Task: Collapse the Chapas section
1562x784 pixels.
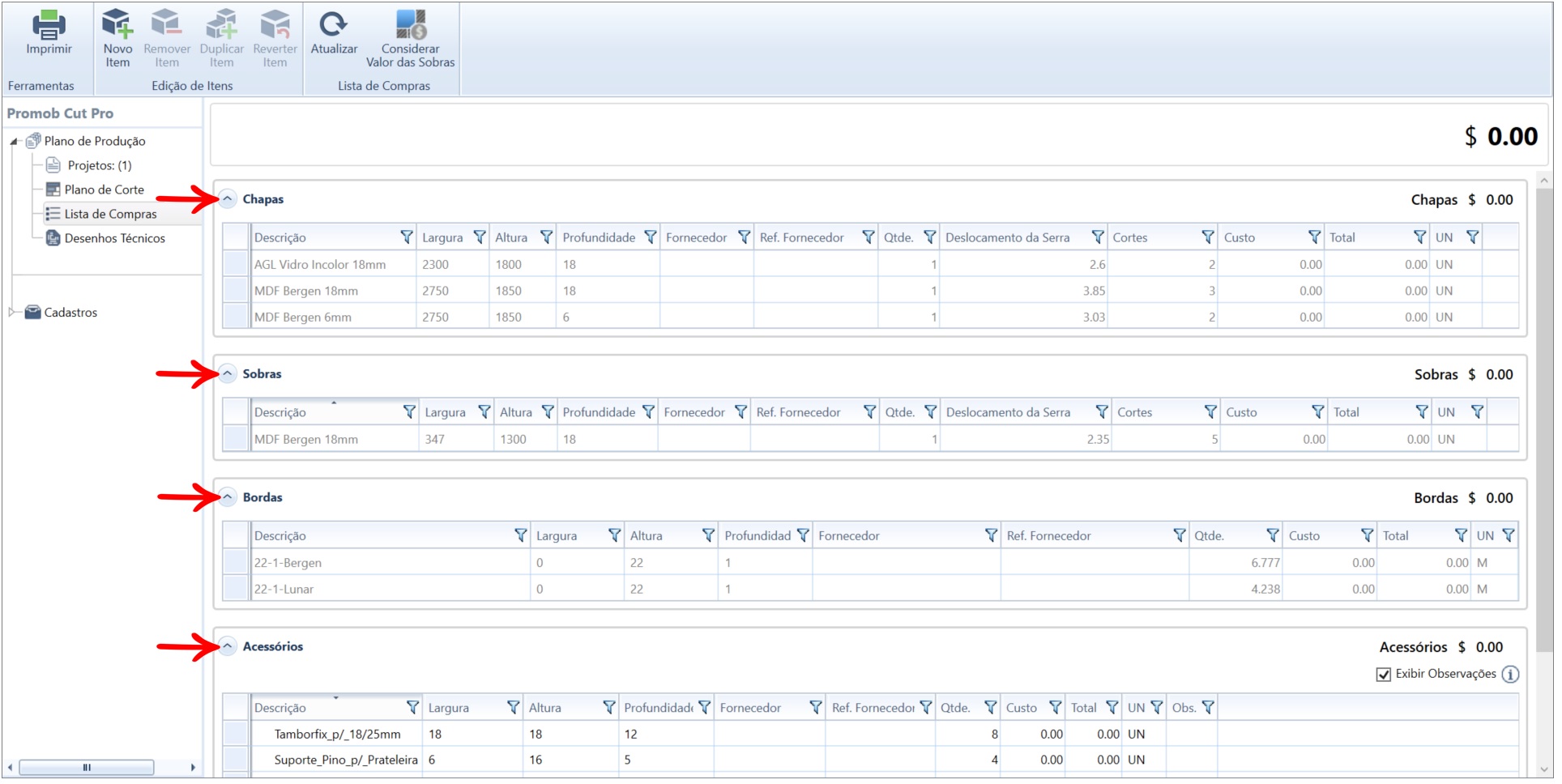Action: pyautogui.click(x=228, y=198)
